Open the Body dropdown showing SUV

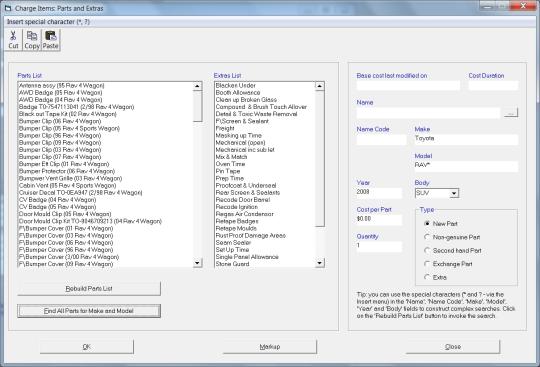click(454, 193)
